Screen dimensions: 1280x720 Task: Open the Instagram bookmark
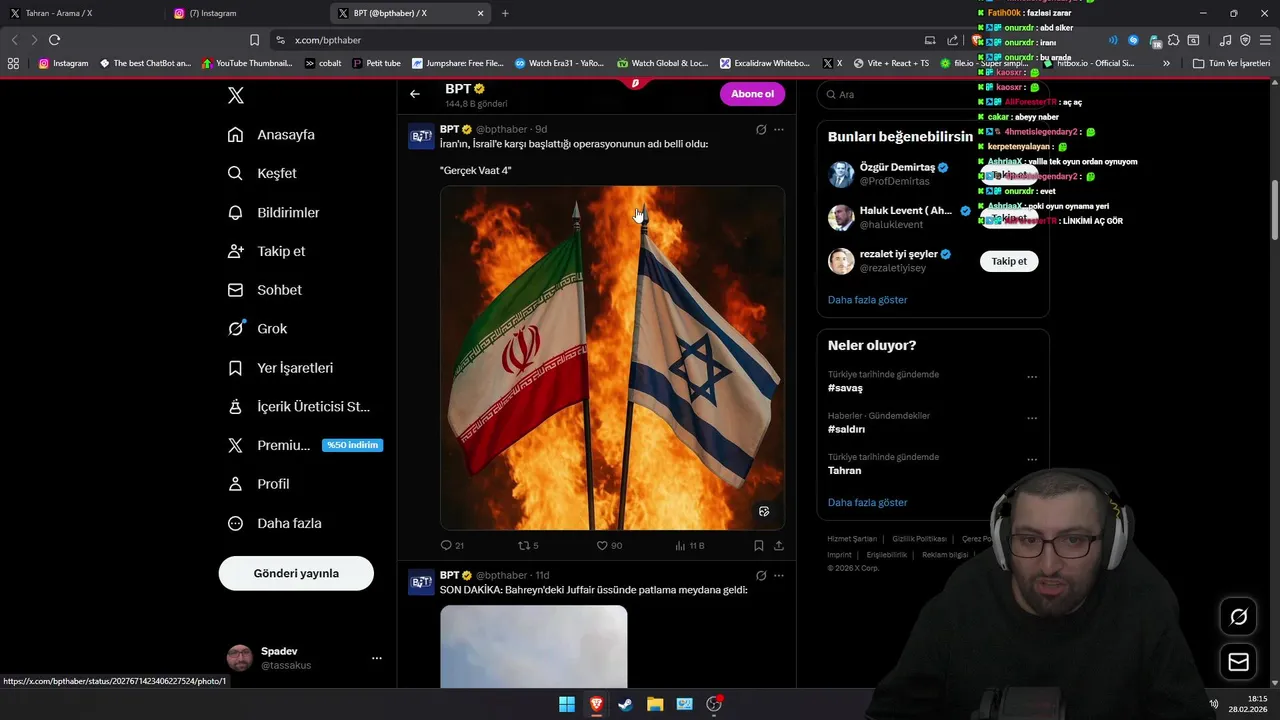pyautogui.click(x=63, y=63)
